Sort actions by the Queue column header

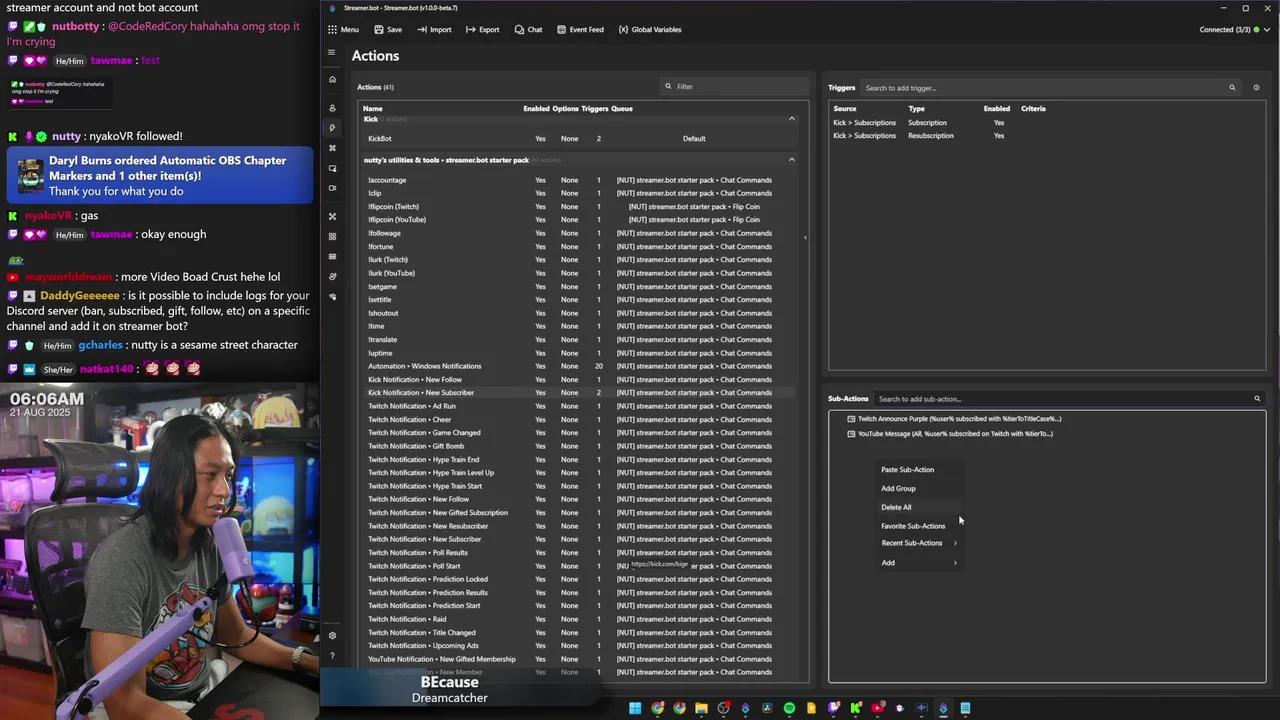click(x=622, y=108)
